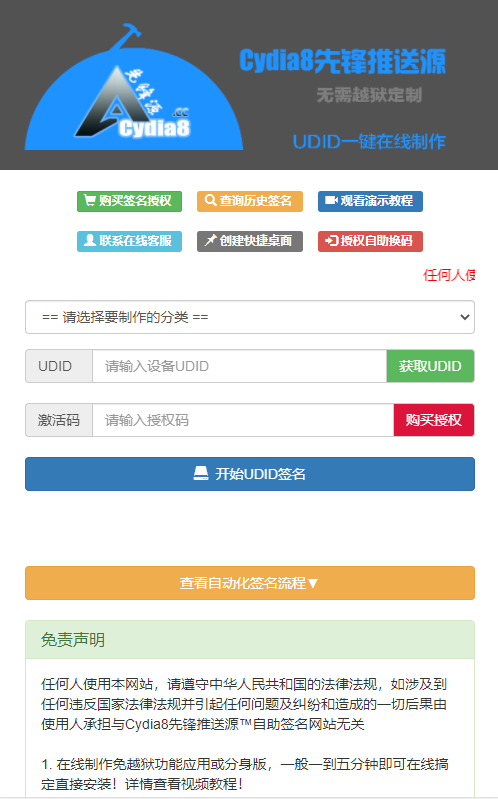Image resolution: width=498 pixels, height=799 pixels.
Task: Click the 获取UDID green button
Action: click(430, 366)
